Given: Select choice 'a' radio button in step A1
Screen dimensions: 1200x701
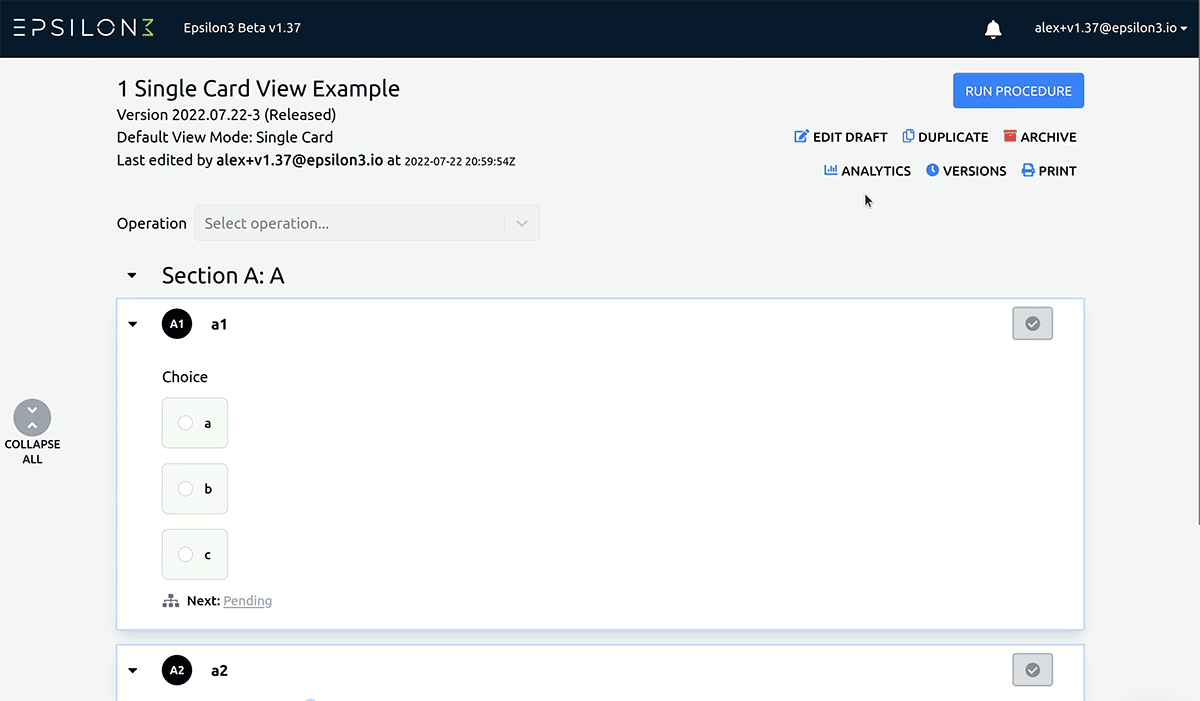Looking at the screenshot, I should (x=185, y=423).
